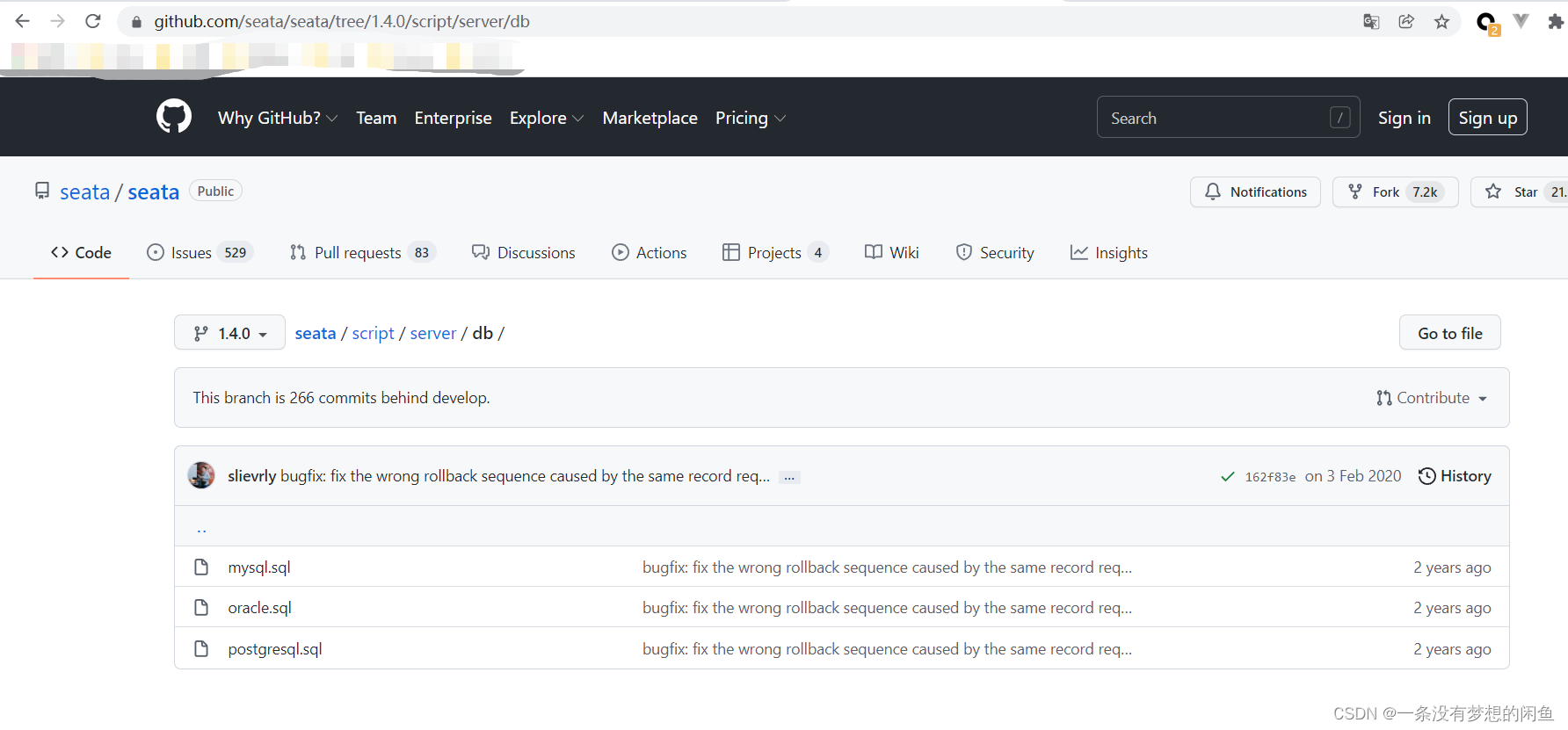
Task: Open the Team menu item
Action: (x=376, y=118)
